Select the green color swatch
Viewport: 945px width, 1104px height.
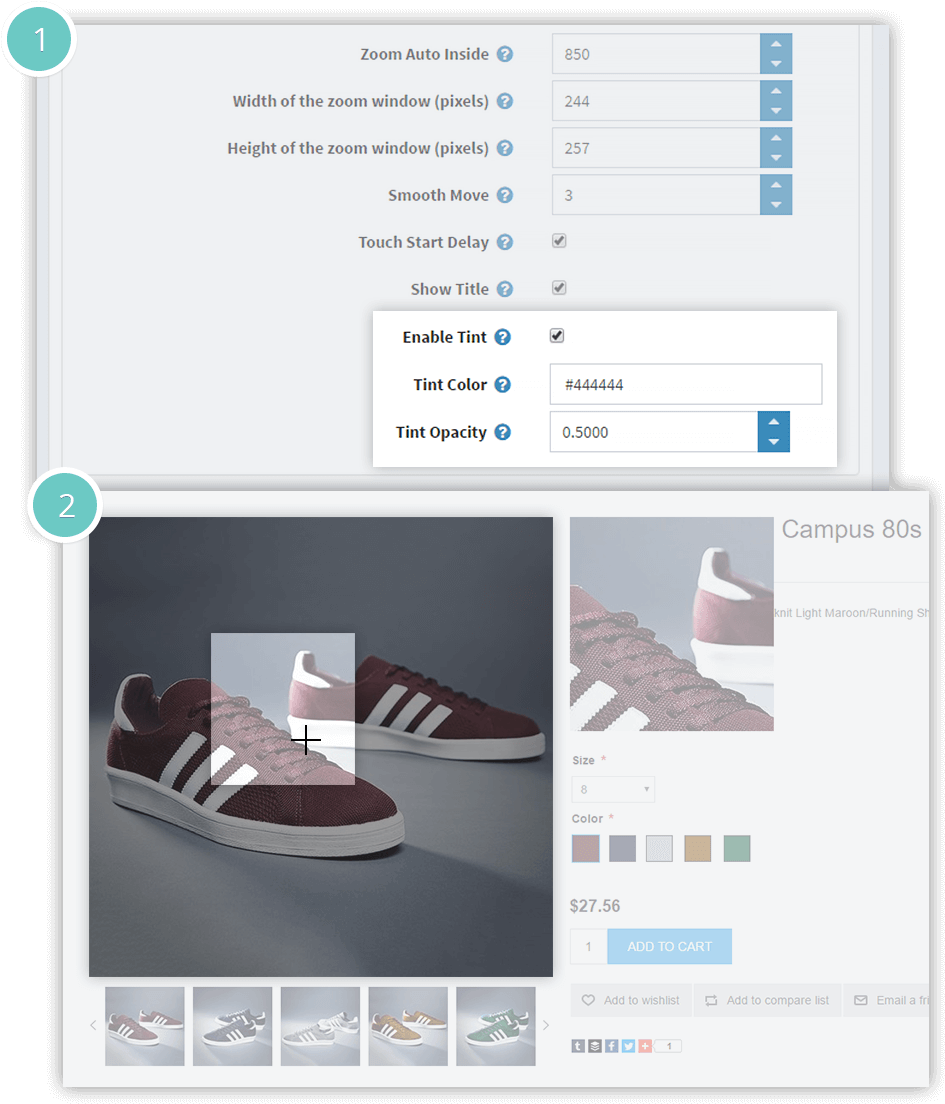(737, 849)
